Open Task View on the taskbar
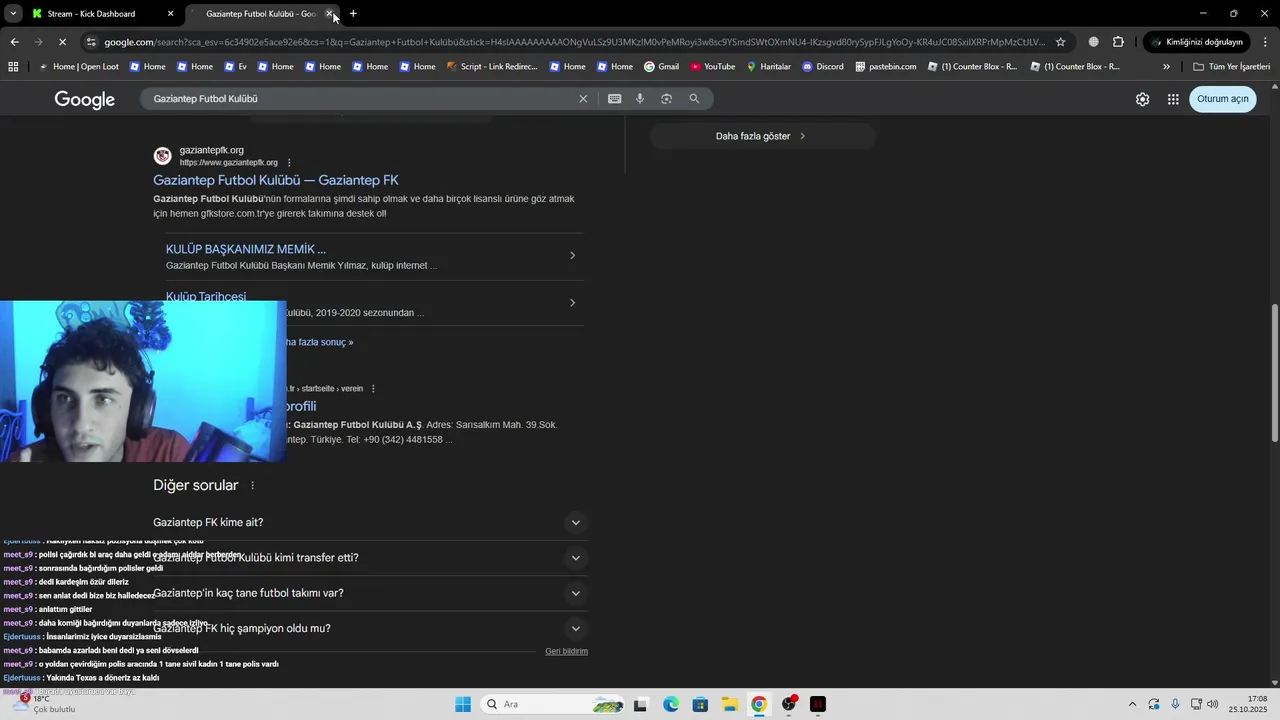The width and height of the screenshot is (1280, 720). pyautogui.click(x=641, y=704)
